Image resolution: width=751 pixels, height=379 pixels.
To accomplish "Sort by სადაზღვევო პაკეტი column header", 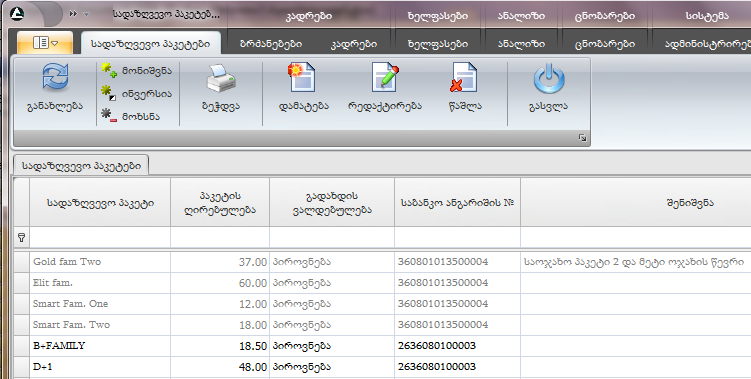I will (100, 203).
